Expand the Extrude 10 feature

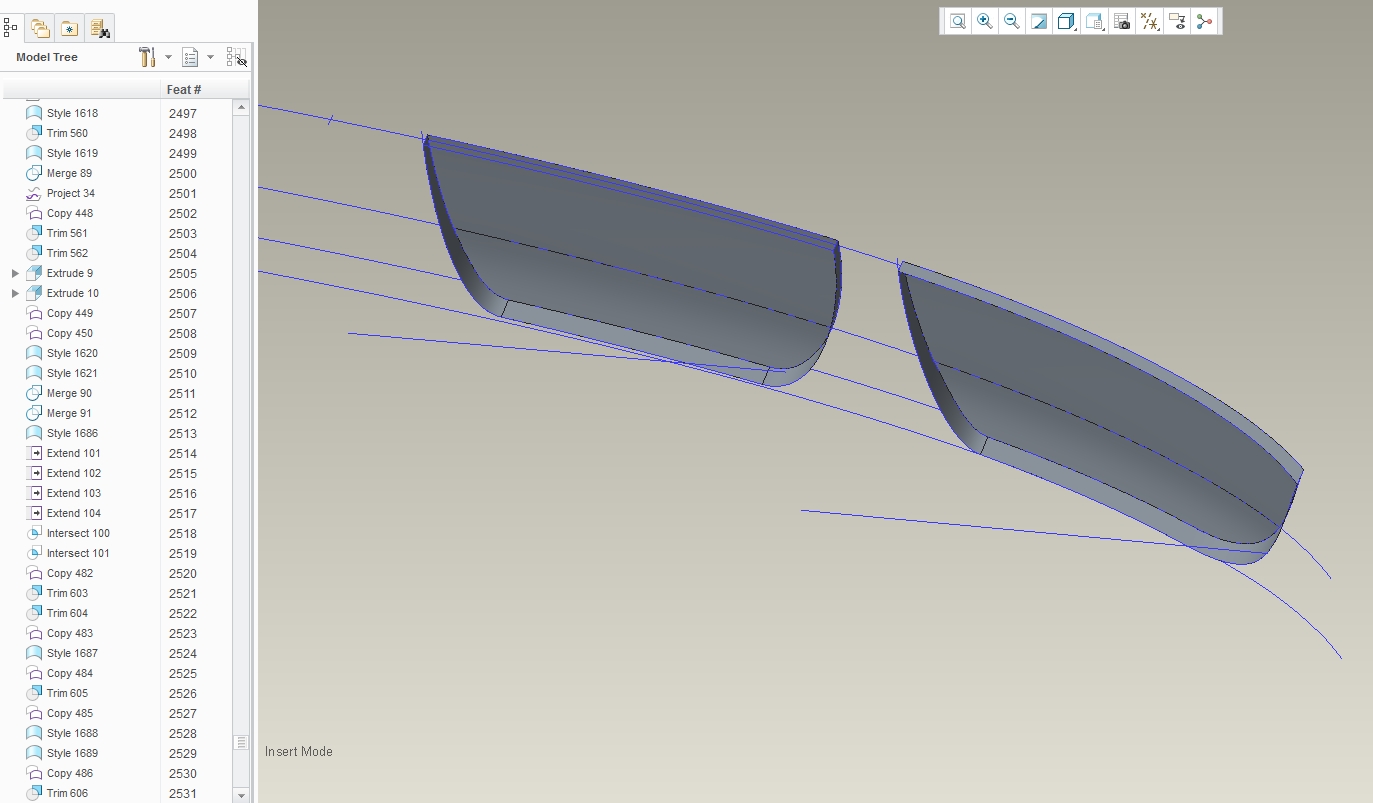tap(15, 293)
